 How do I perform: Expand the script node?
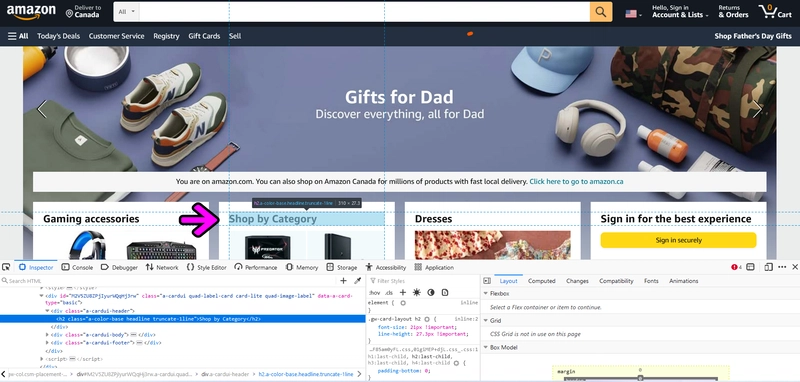[42, 359]
